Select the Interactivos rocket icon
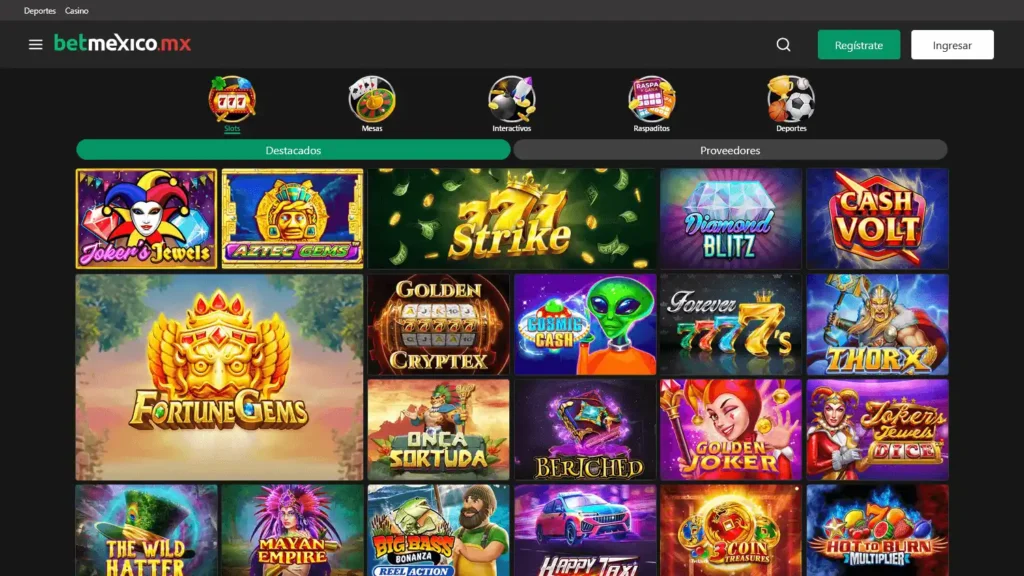The width and height of the screenshot is (1024, 576). [x=511, y=99]
